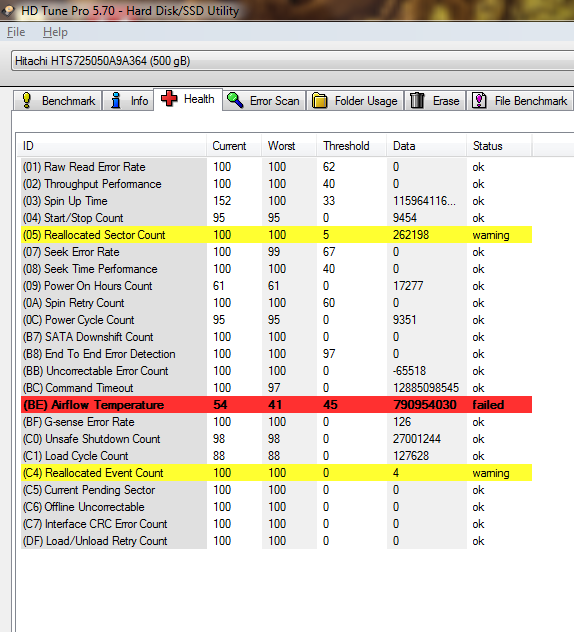Select the (C1) Load Cycle Count row
The image size is (574, 632).
pos(277,456)
